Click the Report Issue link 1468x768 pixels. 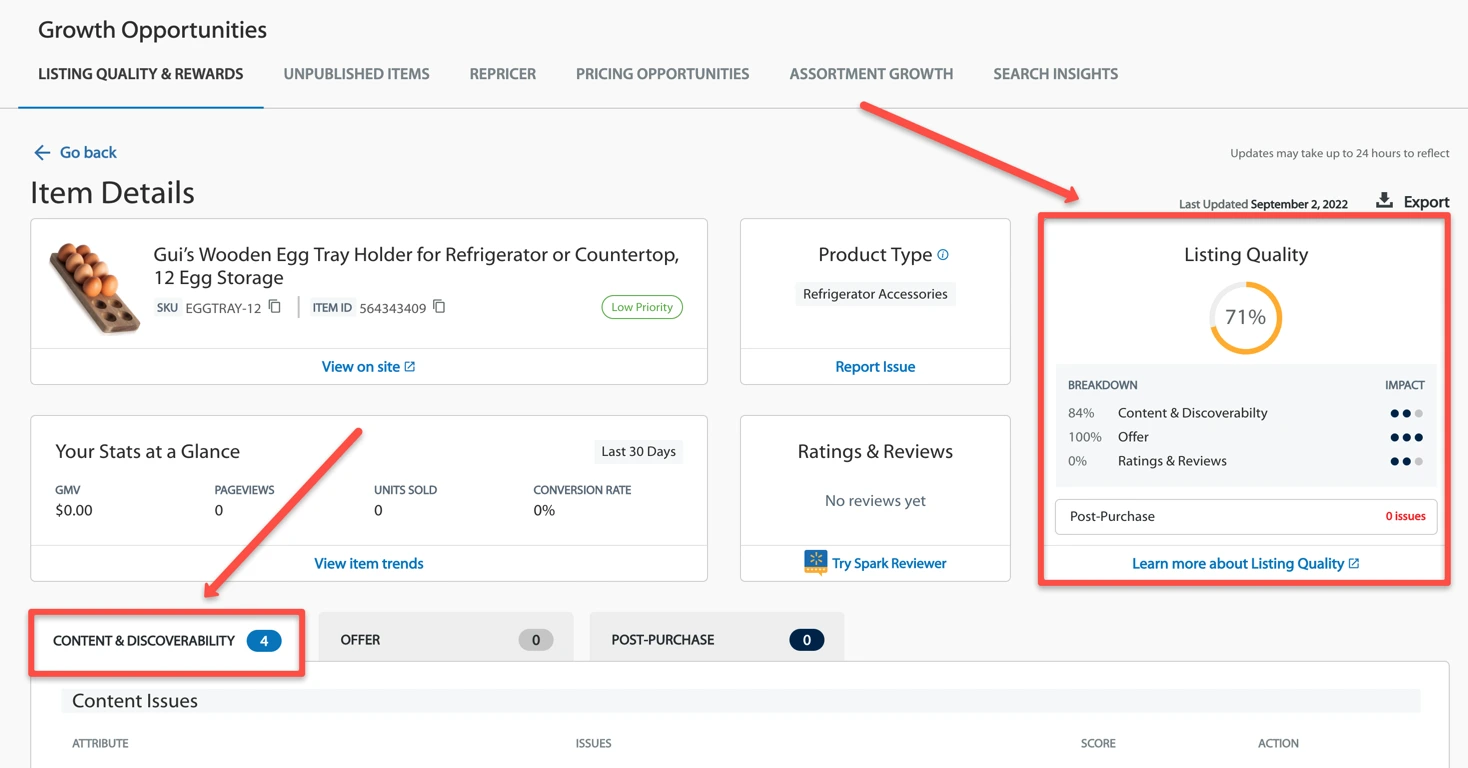tap(874, 366)
